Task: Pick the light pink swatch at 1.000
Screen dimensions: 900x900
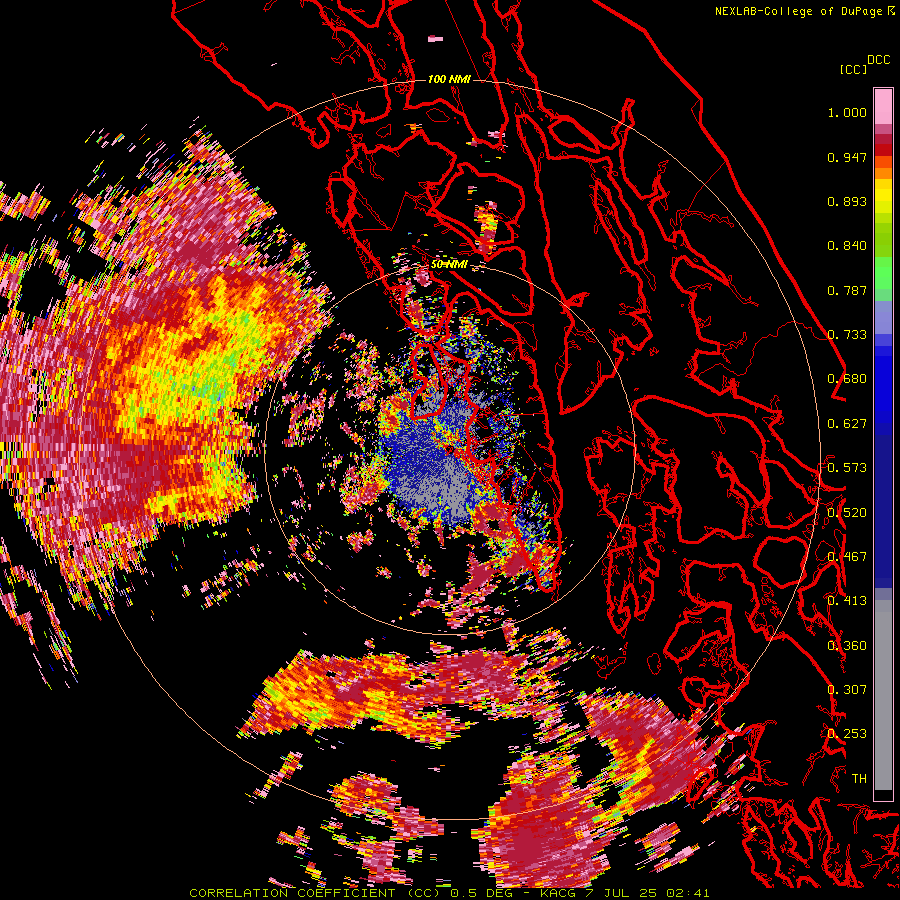Action: [883, 106]
